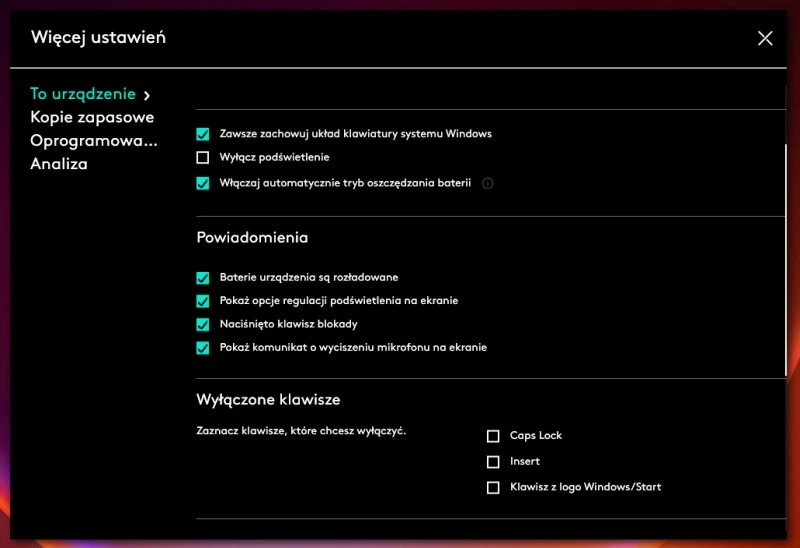
Task: Click the battery saver info icon
Action: click(488, 184)
